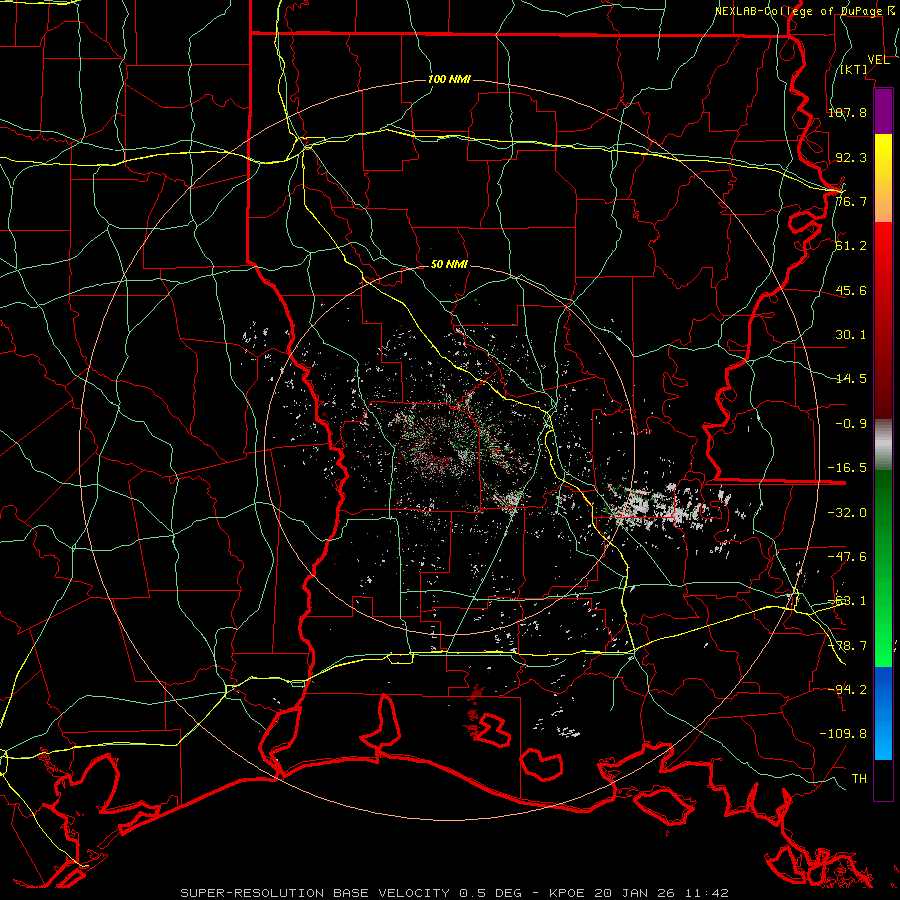Click the 30.1 scale value
Image resolution: width=900 pixels, height=900 pixels.
pos(851,335)
